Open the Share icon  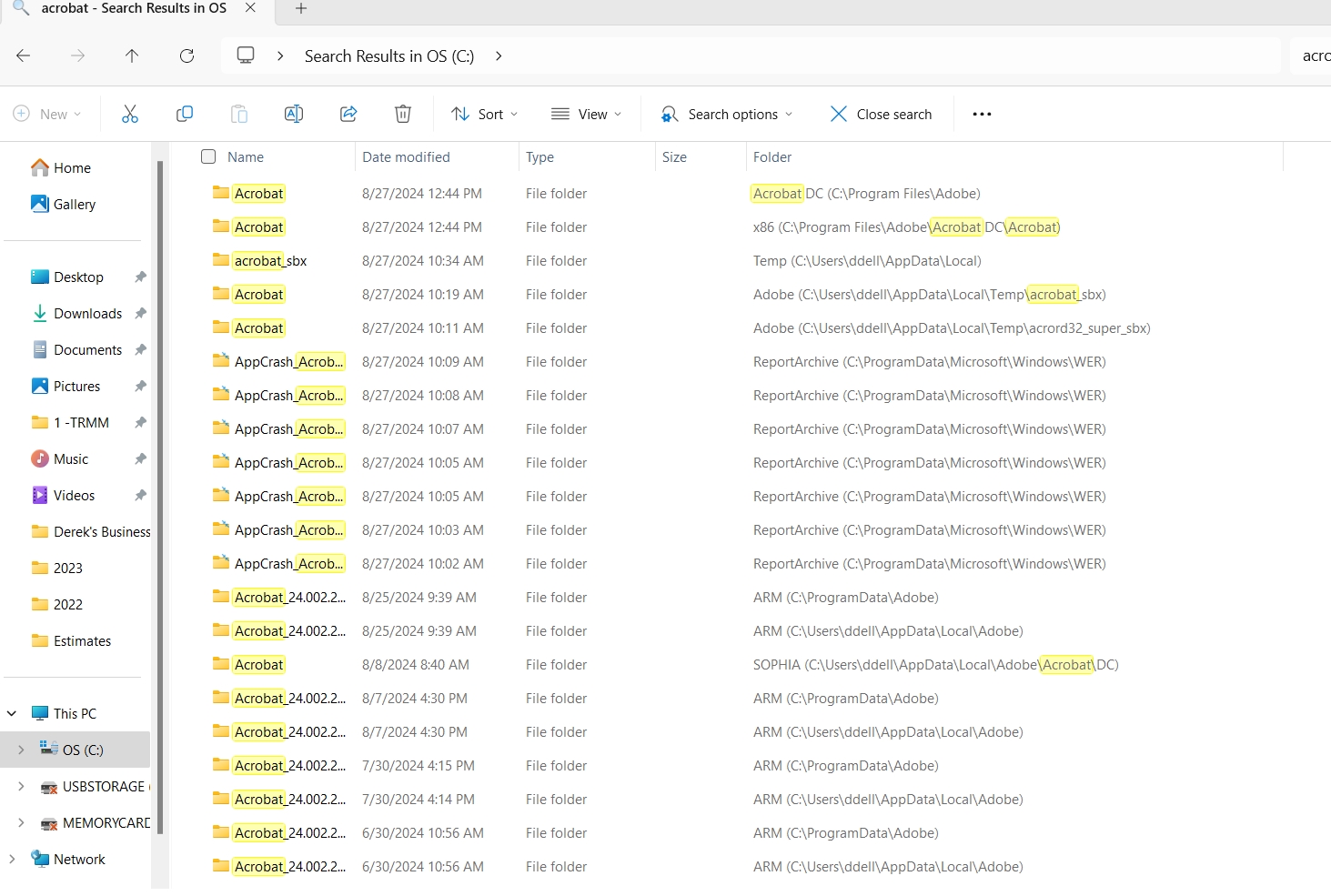coord(348,114)
